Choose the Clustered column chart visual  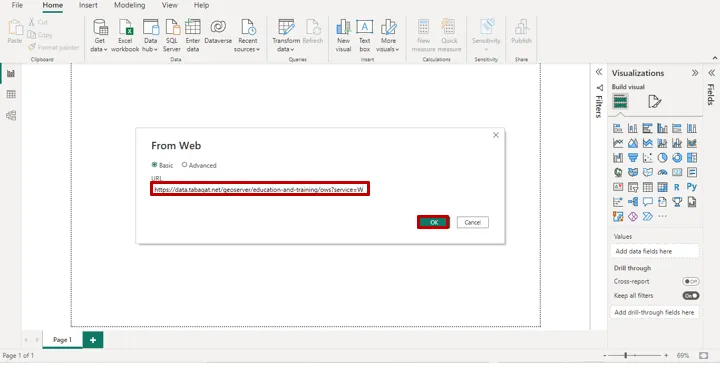[662, 129]
